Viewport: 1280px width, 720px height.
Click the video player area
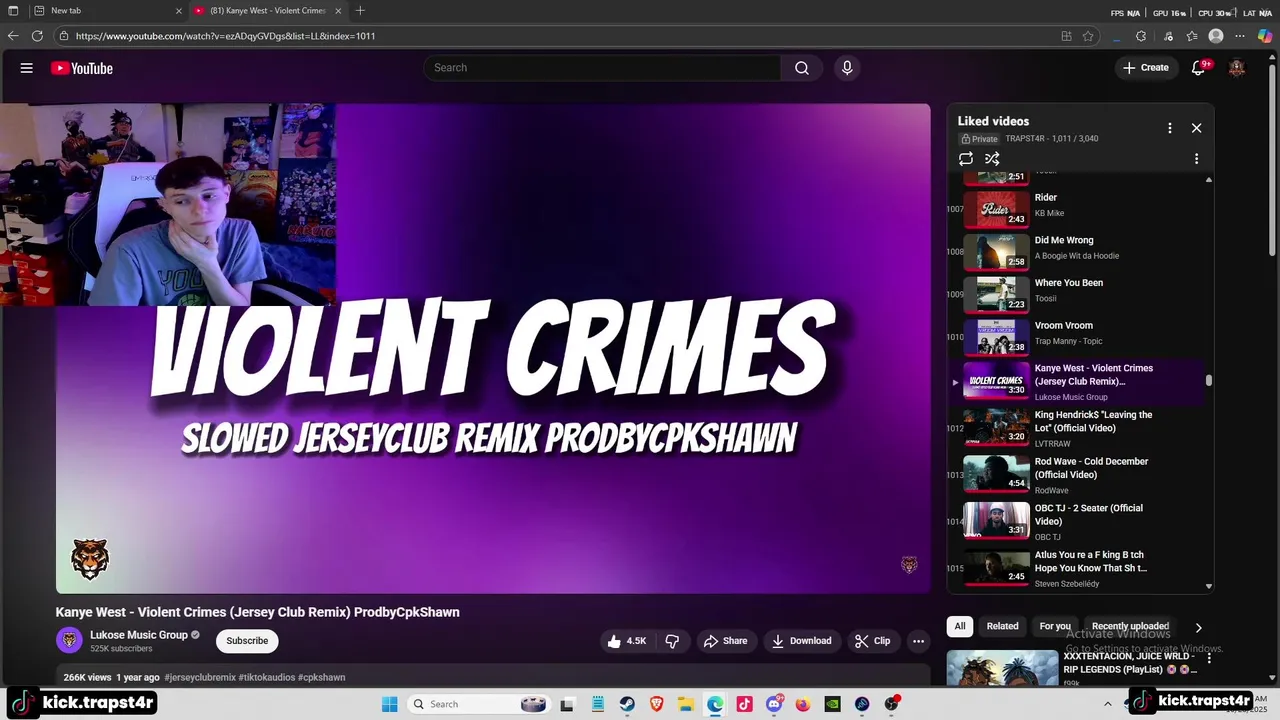[493, 348]
